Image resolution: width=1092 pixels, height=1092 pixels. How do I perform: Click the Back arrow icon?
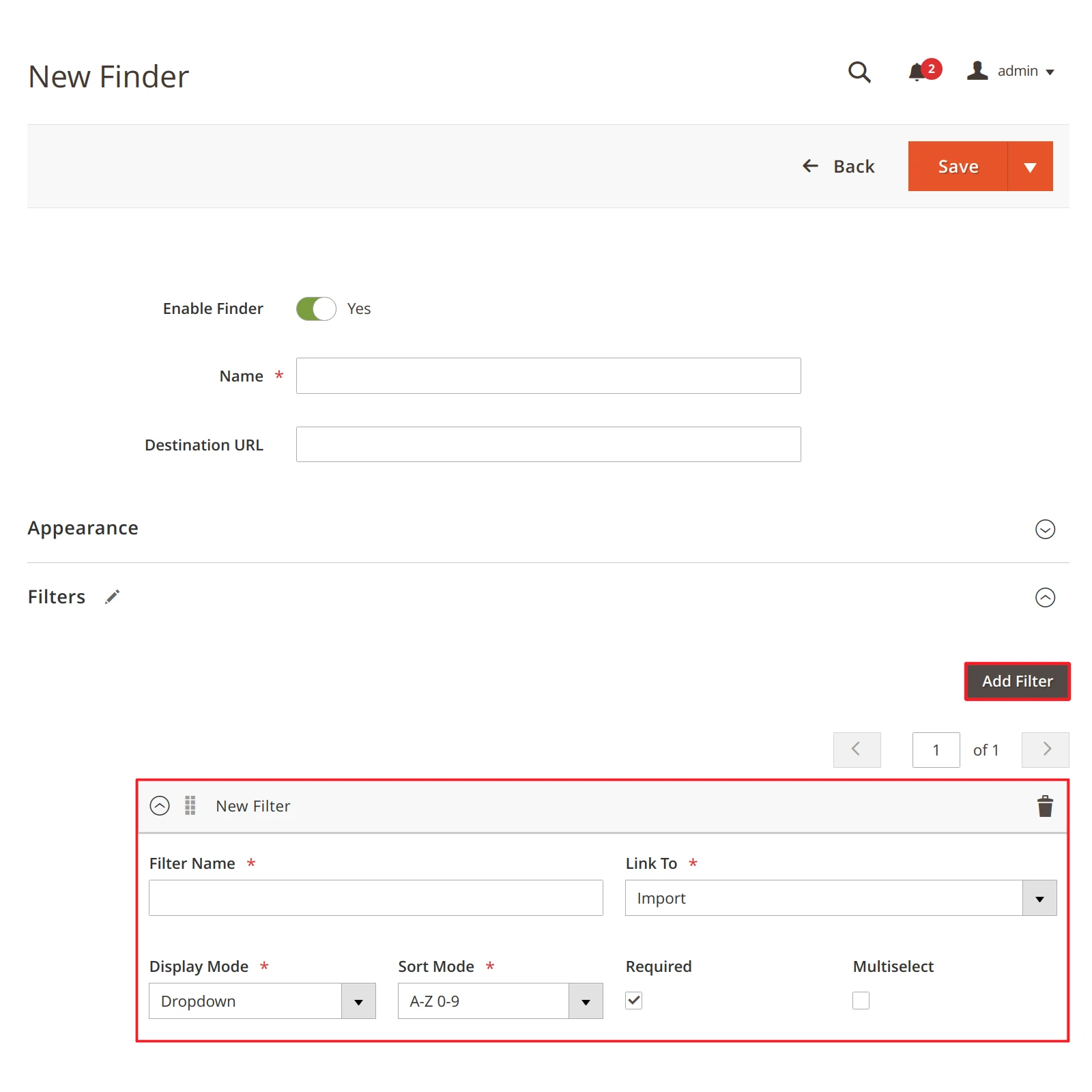(809, 166)
